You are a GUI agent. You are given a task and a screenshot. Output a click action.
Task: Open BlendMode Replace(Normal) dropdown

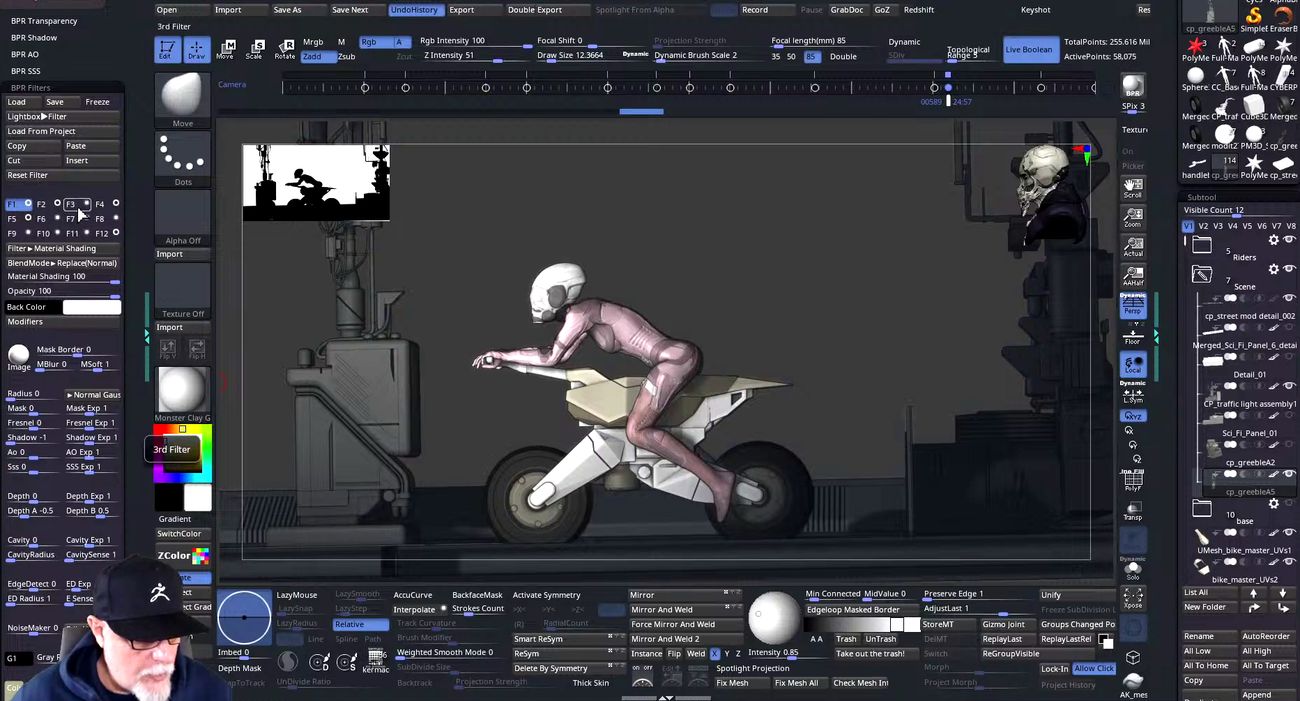pos(62,263)
